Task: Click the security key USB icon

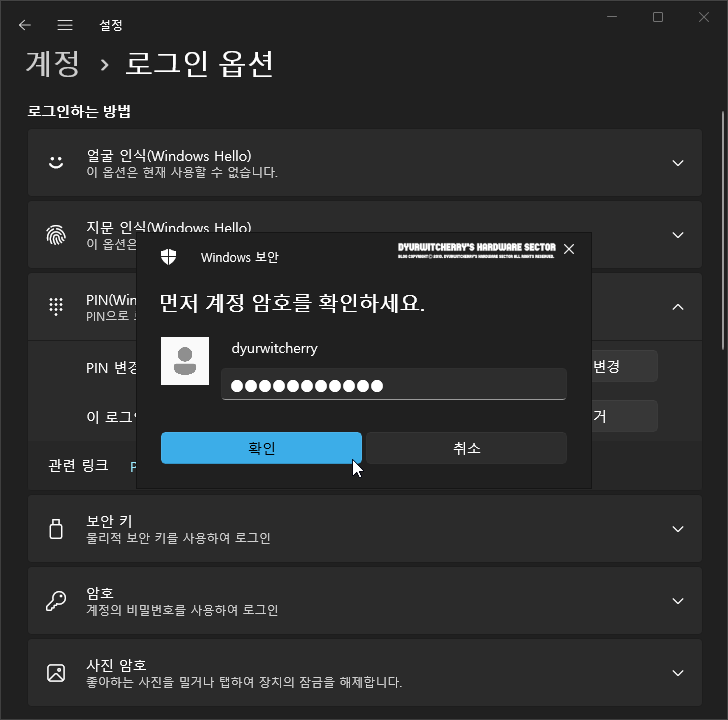Action: pyautogui.click(x=56, y=529)
